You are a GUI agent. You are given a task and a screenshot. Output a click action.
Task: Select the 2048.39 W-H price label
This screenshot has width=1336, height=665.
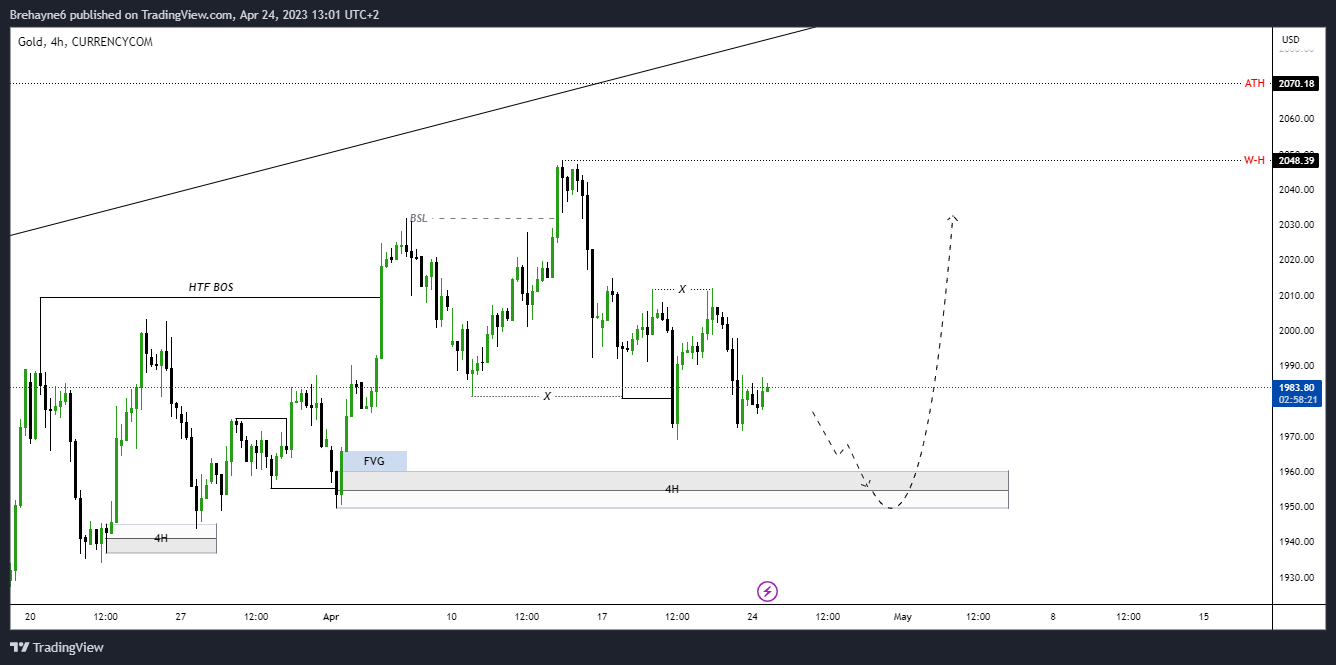(x=1296, y=160)
